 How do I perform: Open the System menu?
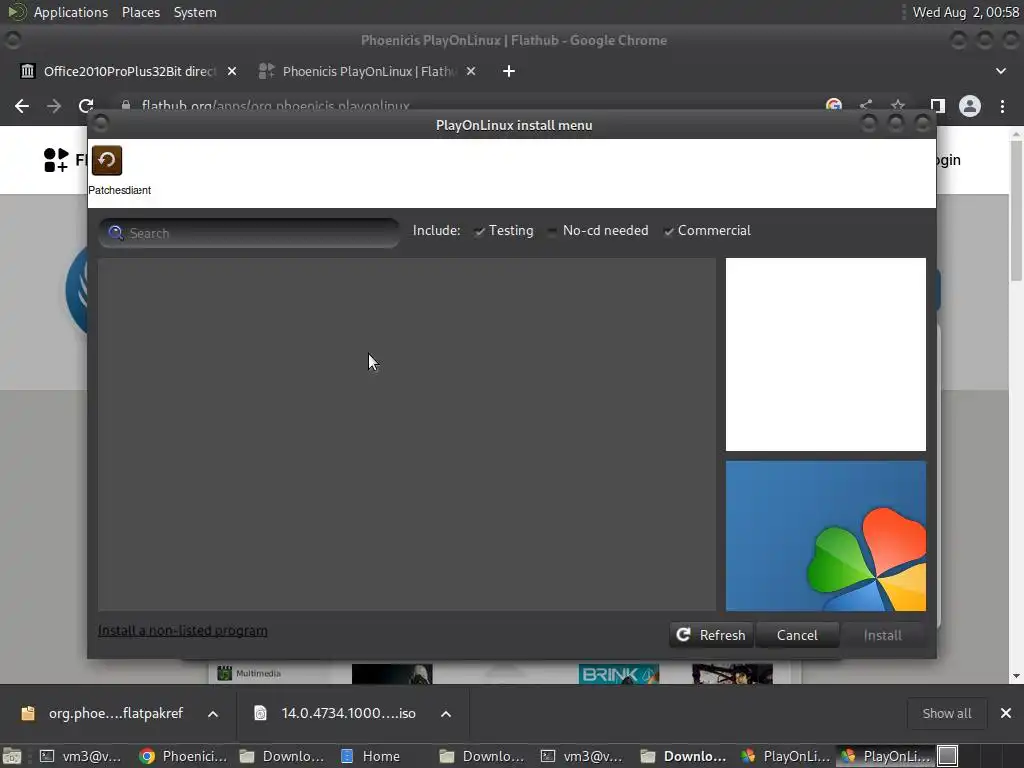click(x=195, y=12)
